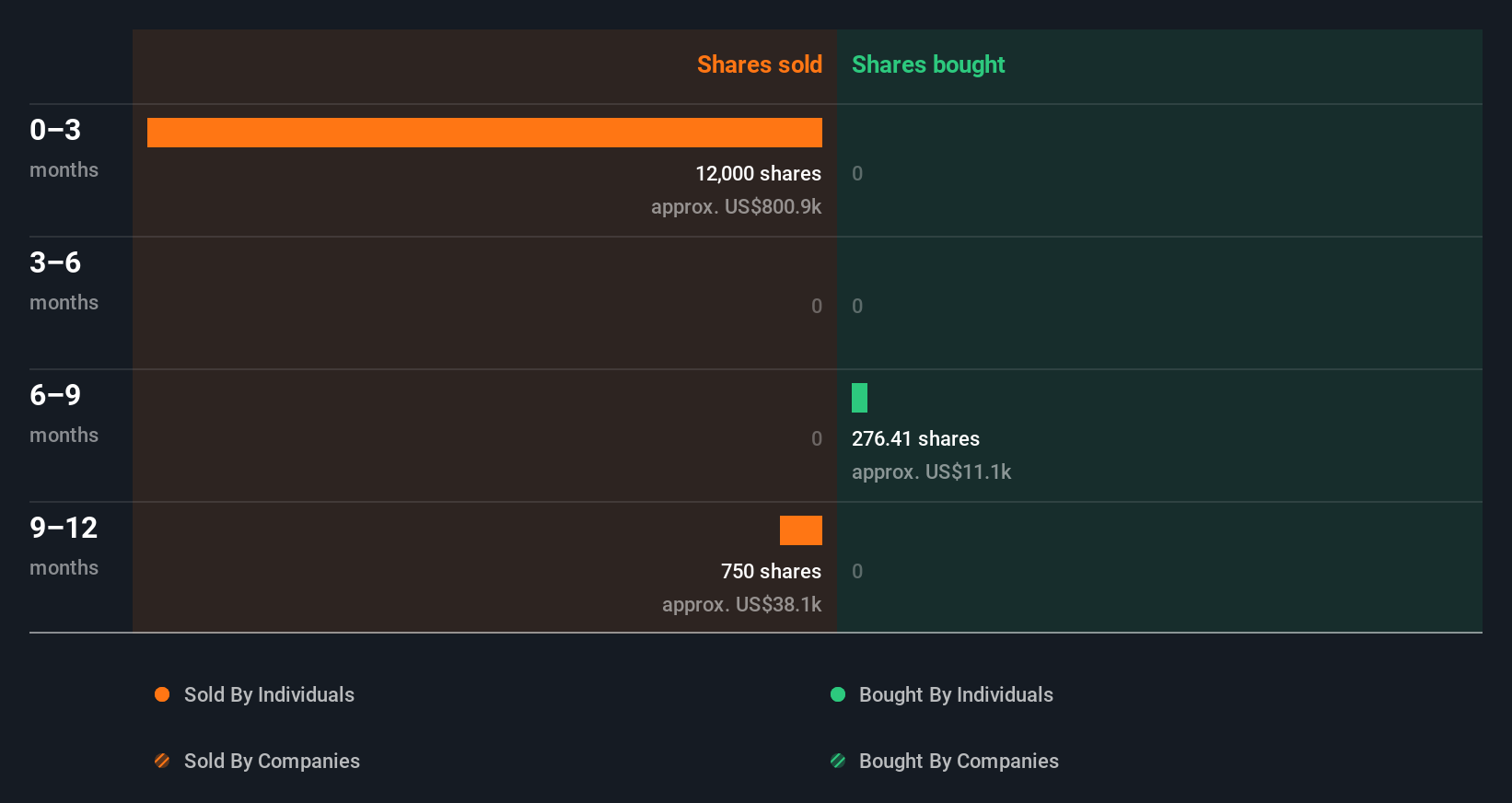The width and height of the screenshot is (1512, 803).
Task: Click the Shares sold column header
Action: click(x=760, y=64)
